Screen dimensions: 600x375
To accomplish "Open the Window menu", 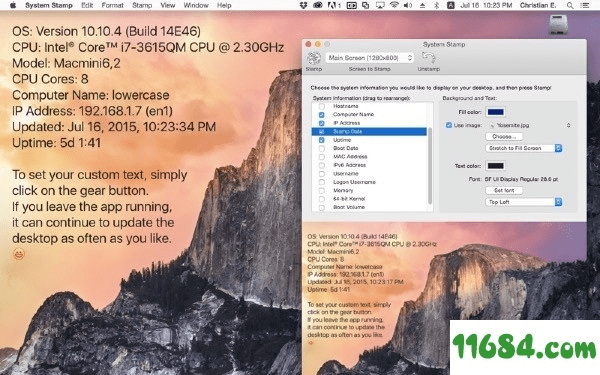I will pos(196,5).
